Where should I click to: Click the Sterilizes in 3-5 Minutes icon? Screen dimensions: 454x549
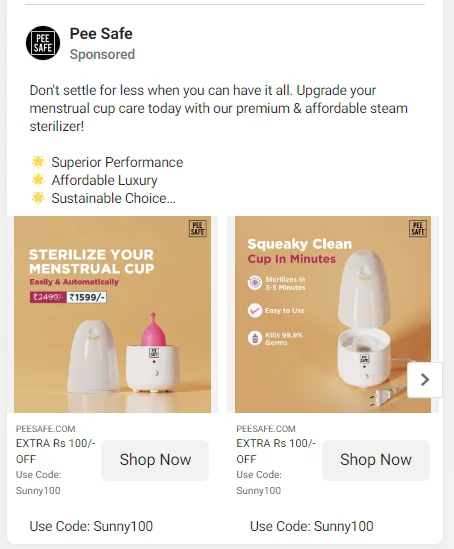[255, 283]
